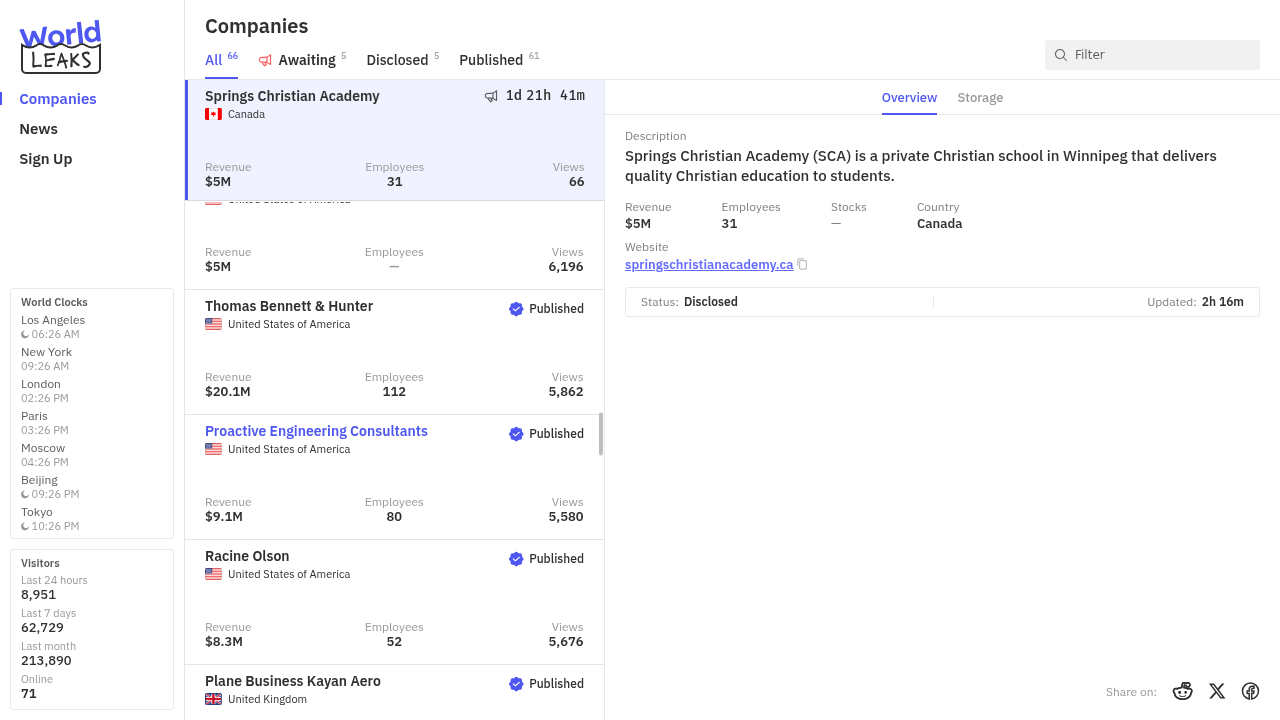Click Views count 6,196

point(566,267)
